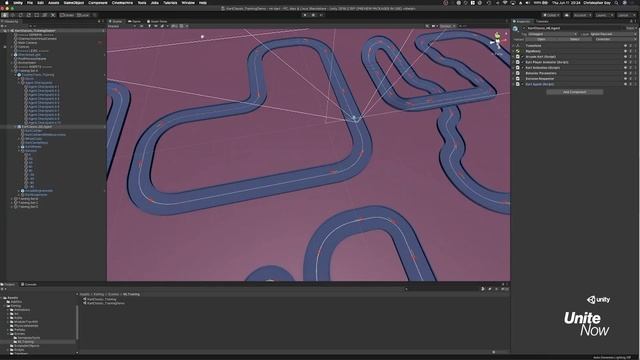Switch to the Asset Store tab
Screen dimensions: 640x360
pos(157,21)
